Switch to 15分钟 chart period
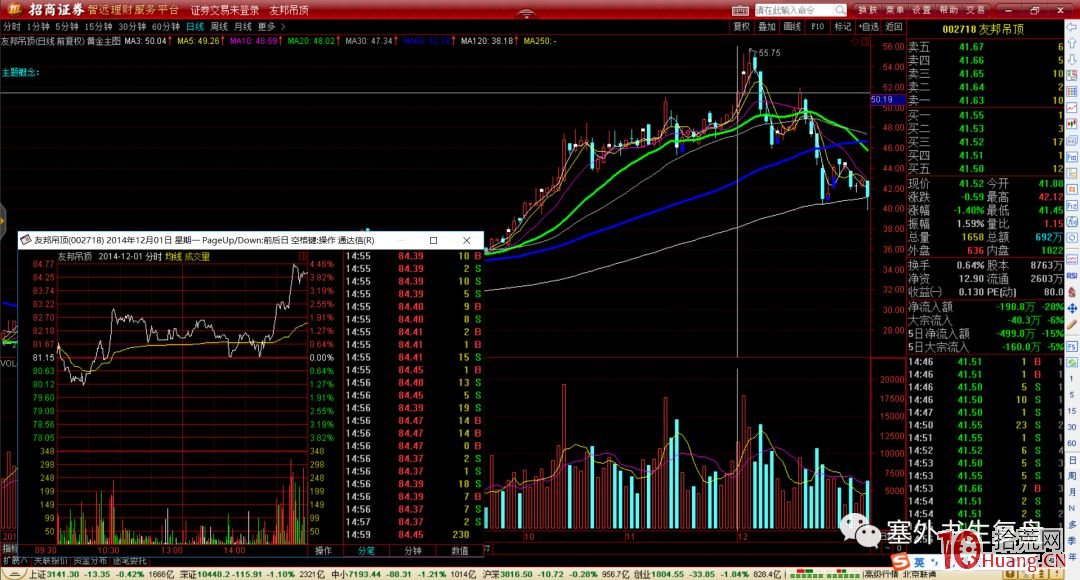The image size is (1080, 580). pos(98,26)
